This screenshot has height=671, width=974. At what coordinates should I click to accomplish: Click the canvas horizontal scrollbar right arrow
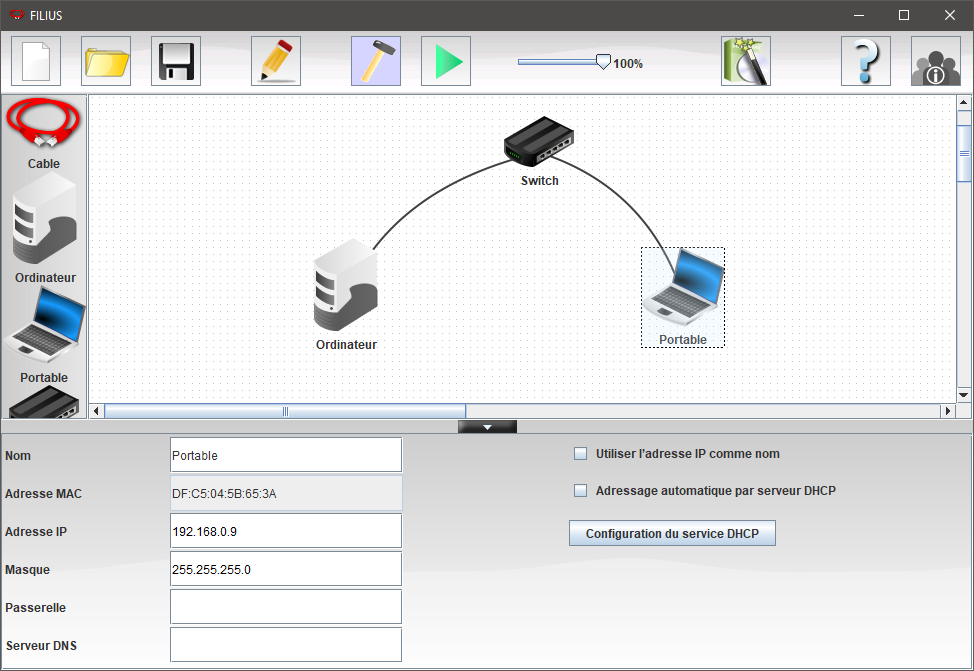(948, 411)
